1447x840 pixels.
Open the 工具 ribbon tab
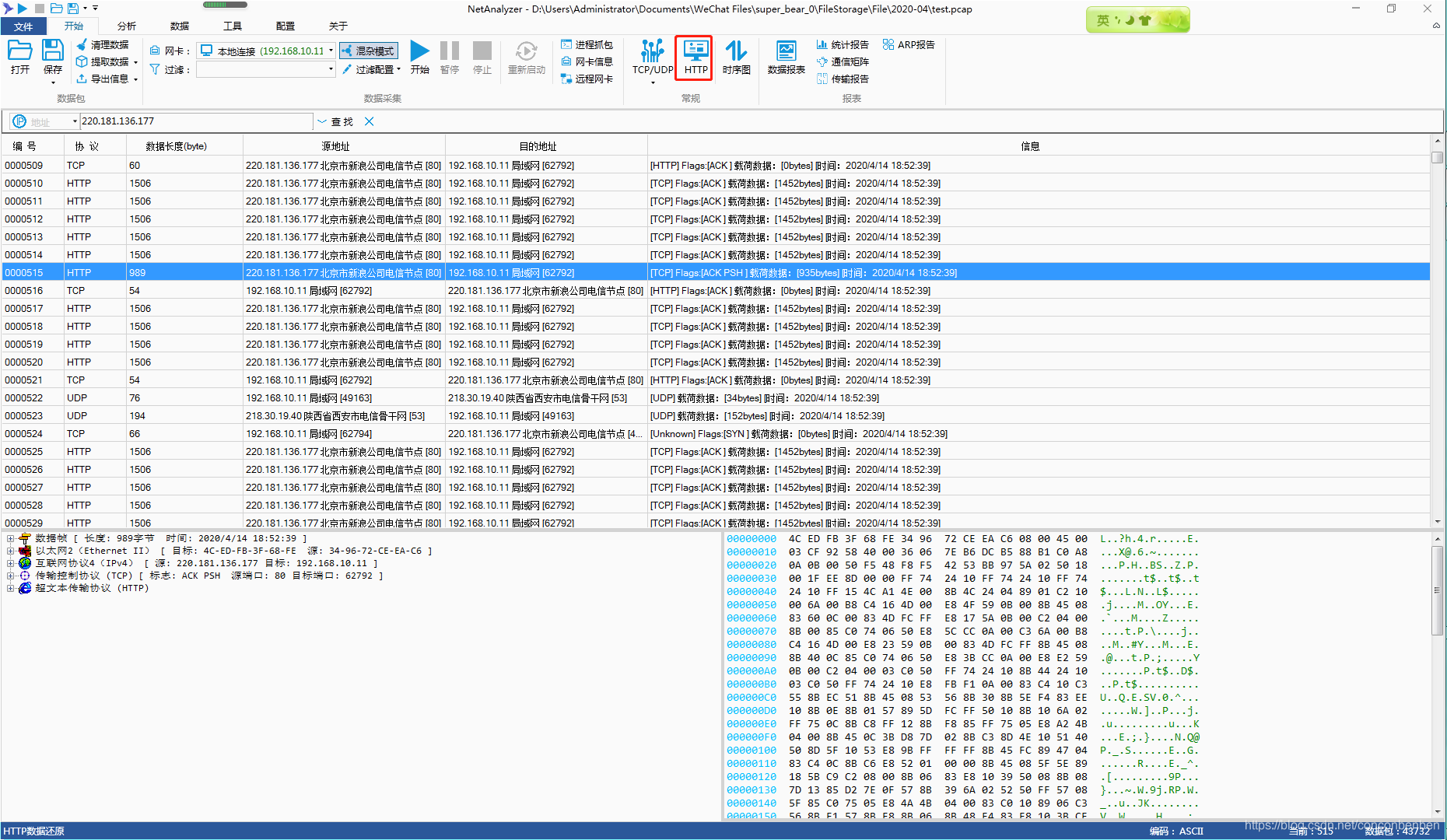tap(231, 25)
